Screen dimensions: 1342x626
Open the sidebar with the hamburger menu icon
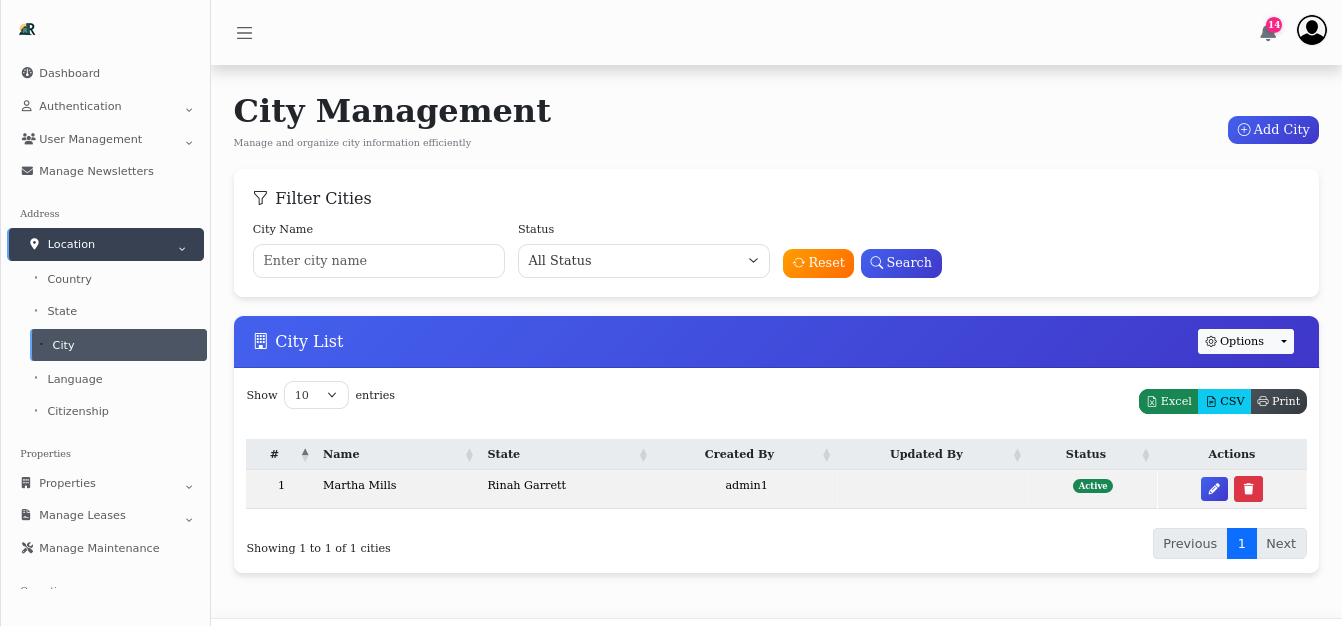[x=244, y=32]
